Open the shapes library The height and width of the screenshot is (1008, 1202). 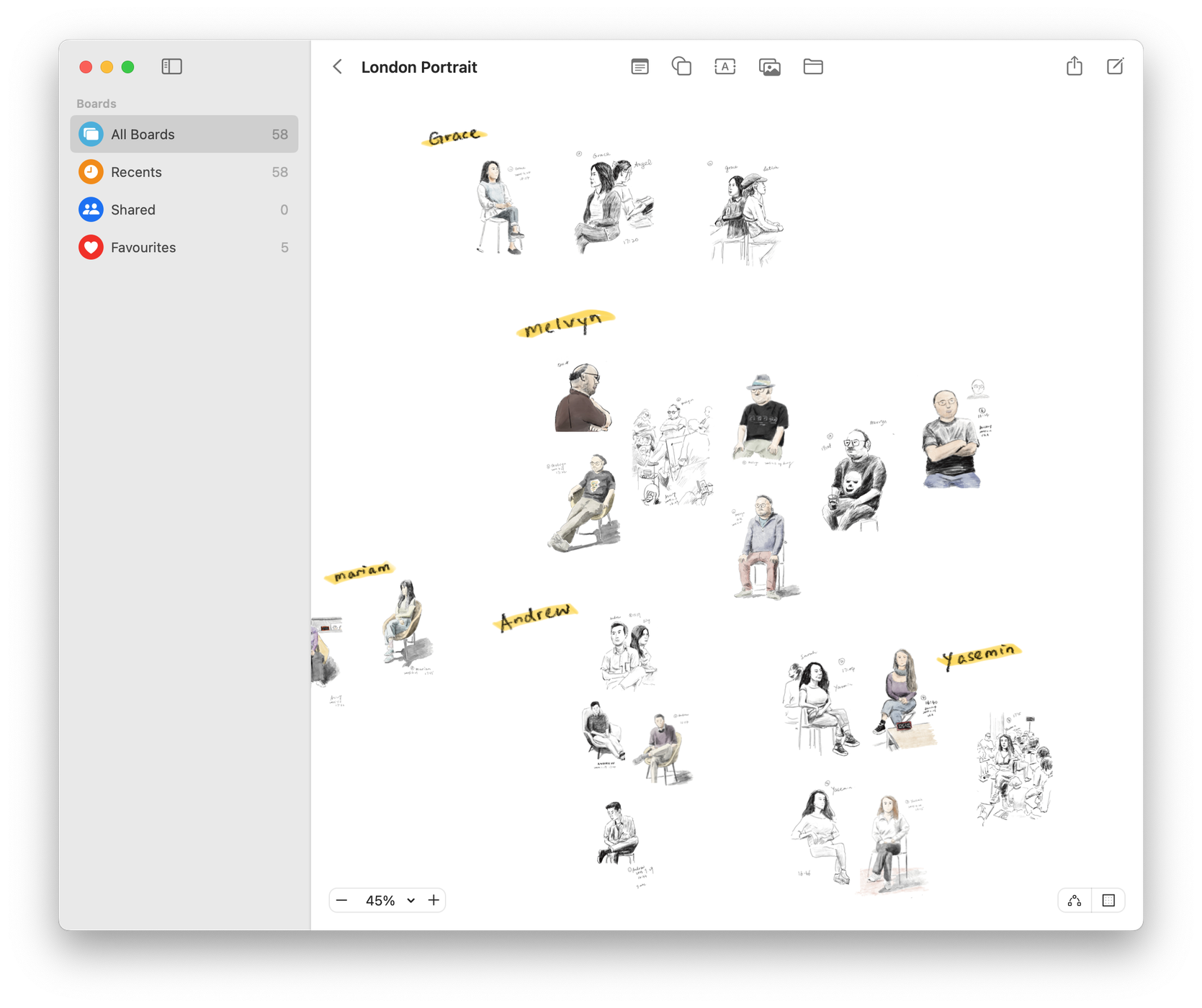681,67
